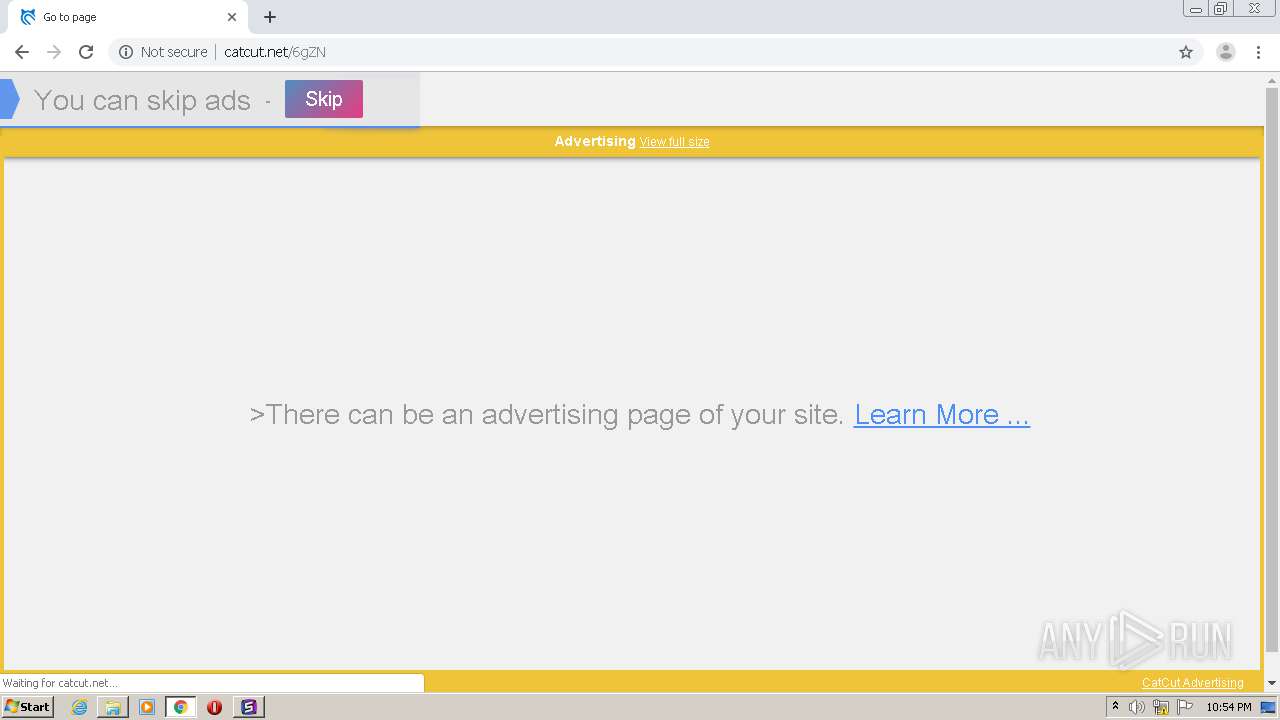Show hidden system tray icons

click(x=1115, y=707)
